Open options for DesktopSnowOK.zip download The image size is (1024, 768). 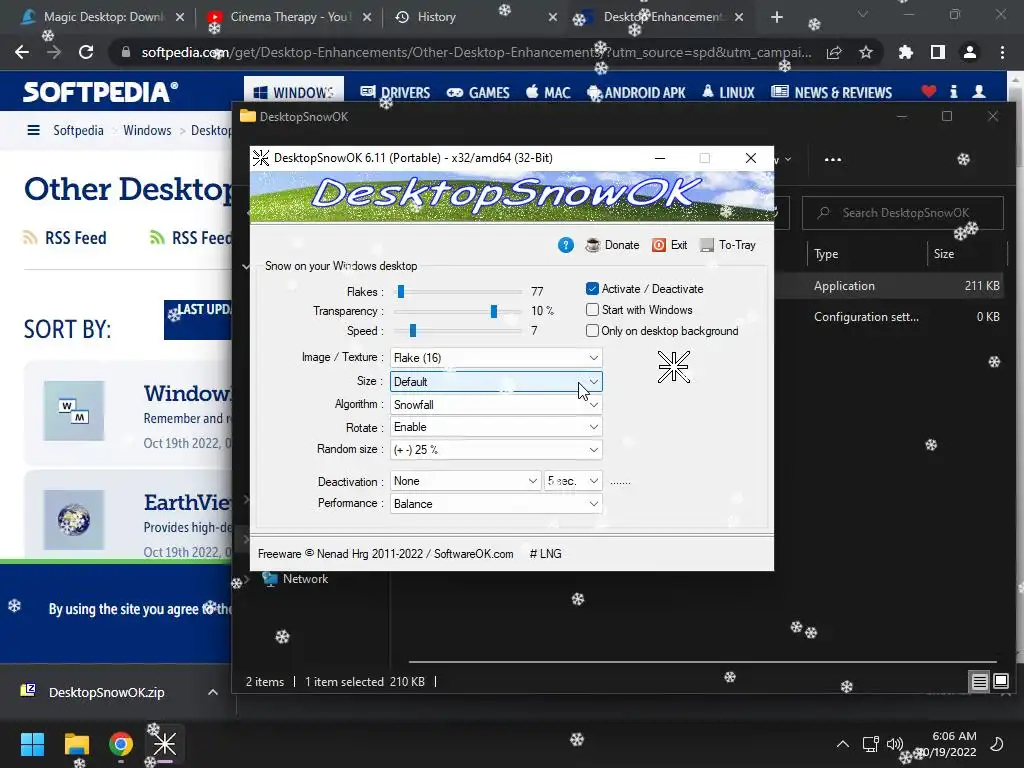click(213, 692)
